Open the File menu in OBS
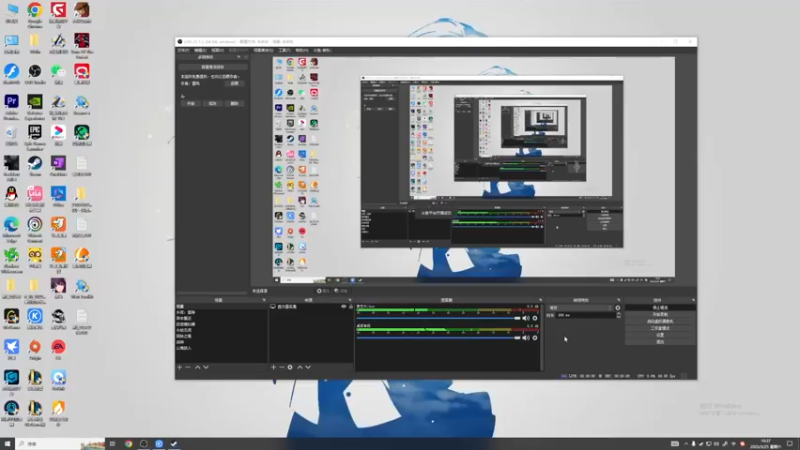 tap(183, 51)
